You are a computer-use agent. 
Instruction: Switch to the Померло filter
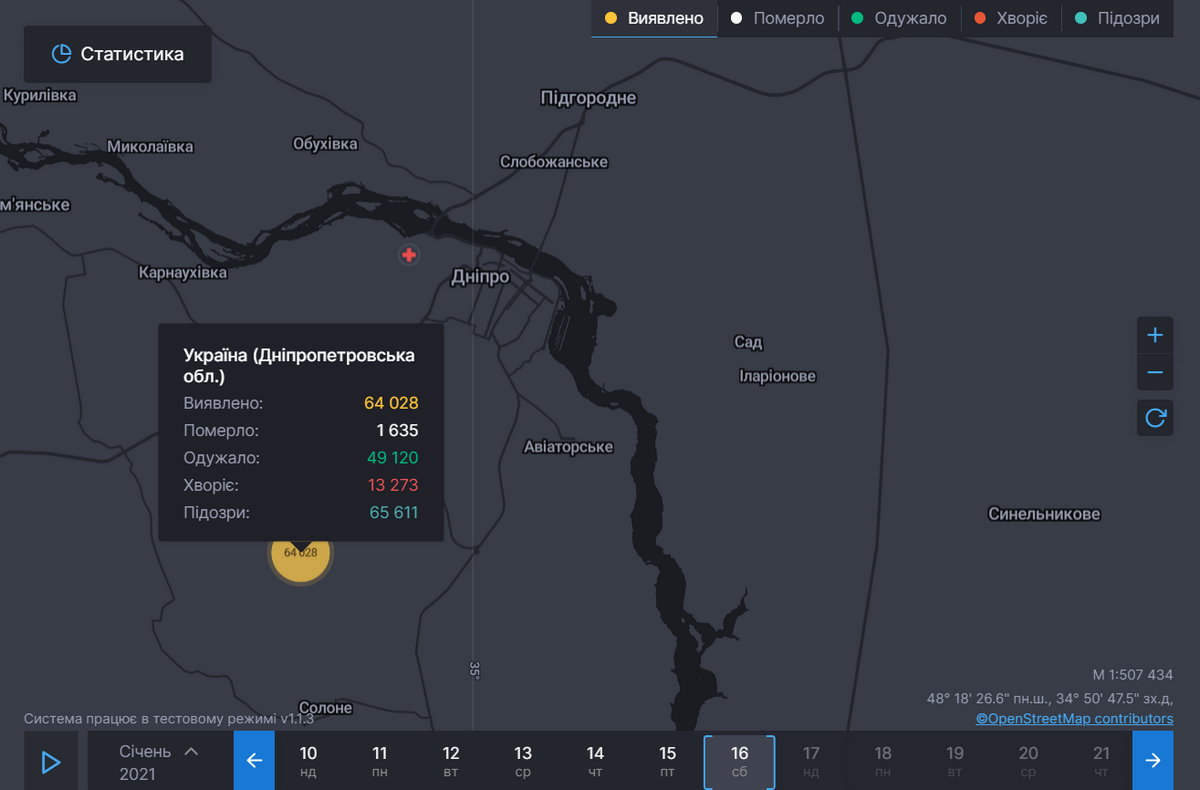(x=777, y=19)
